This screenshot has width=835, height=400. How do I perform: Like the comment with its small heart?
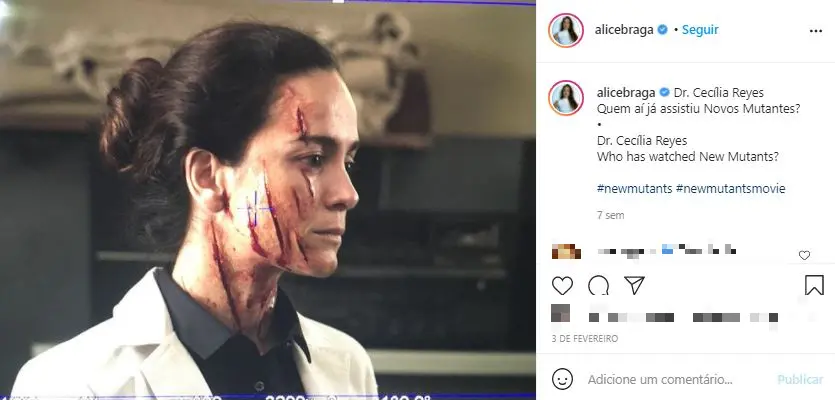coord(805,255)
